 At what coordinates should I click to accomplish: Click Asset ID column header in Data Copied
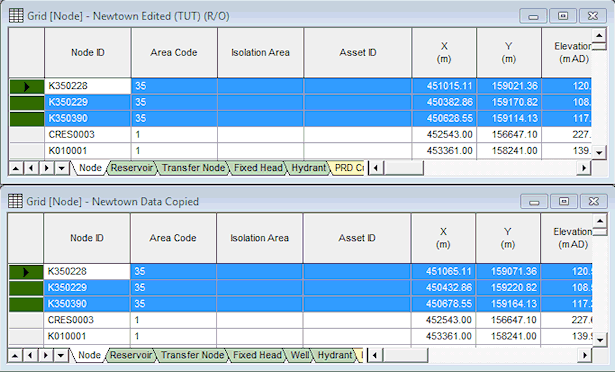point(357,238)
